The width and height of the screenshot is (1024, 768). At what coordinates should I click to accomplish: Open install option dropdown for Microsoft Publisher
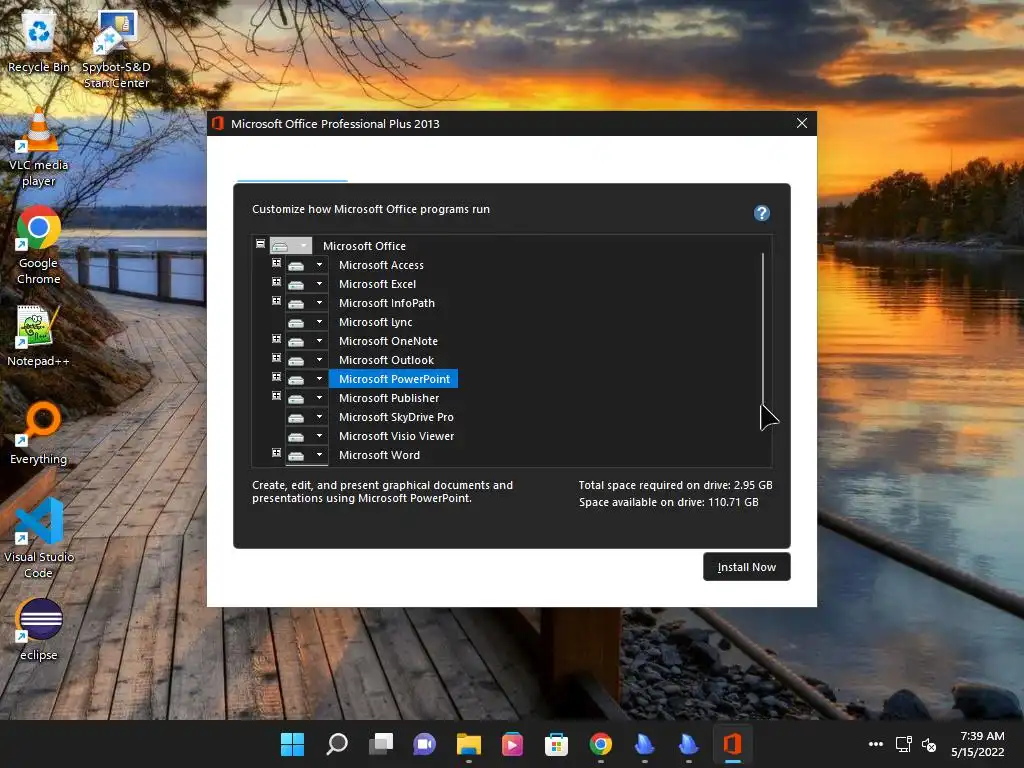307,398
